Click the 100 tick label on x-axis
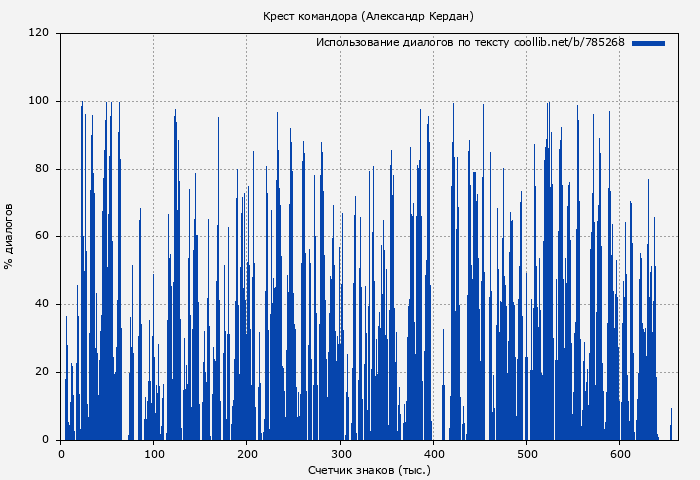 (x=154, y=453)
